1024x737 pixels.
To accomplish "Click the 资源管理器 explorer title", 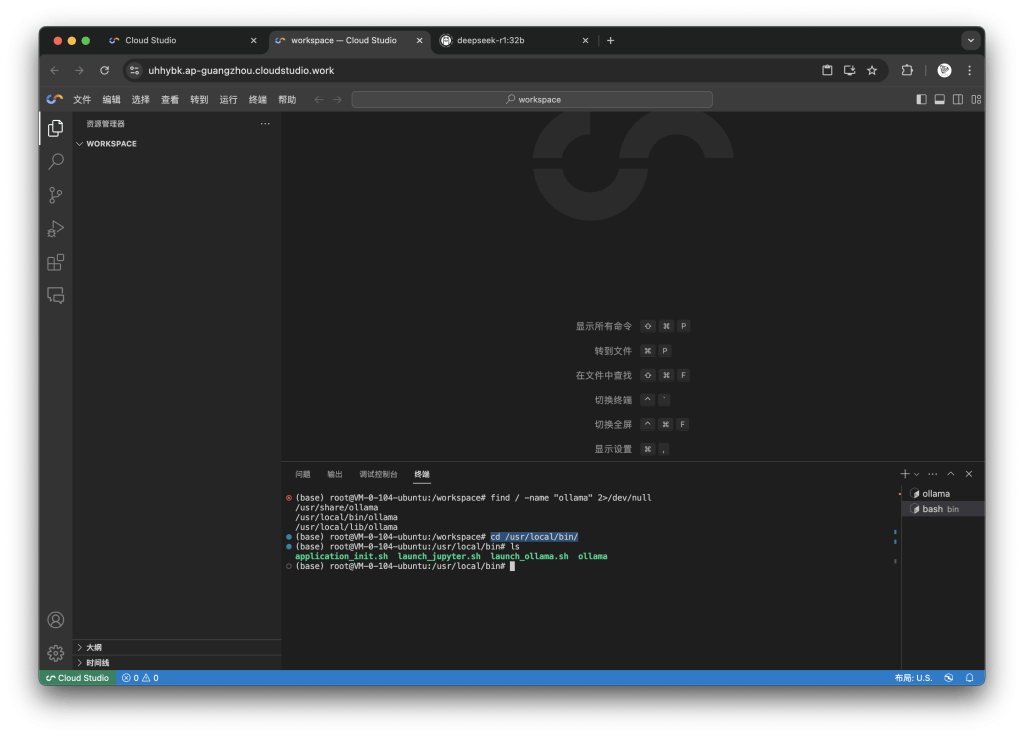I will pyautogui.click(x=105, y=123).
